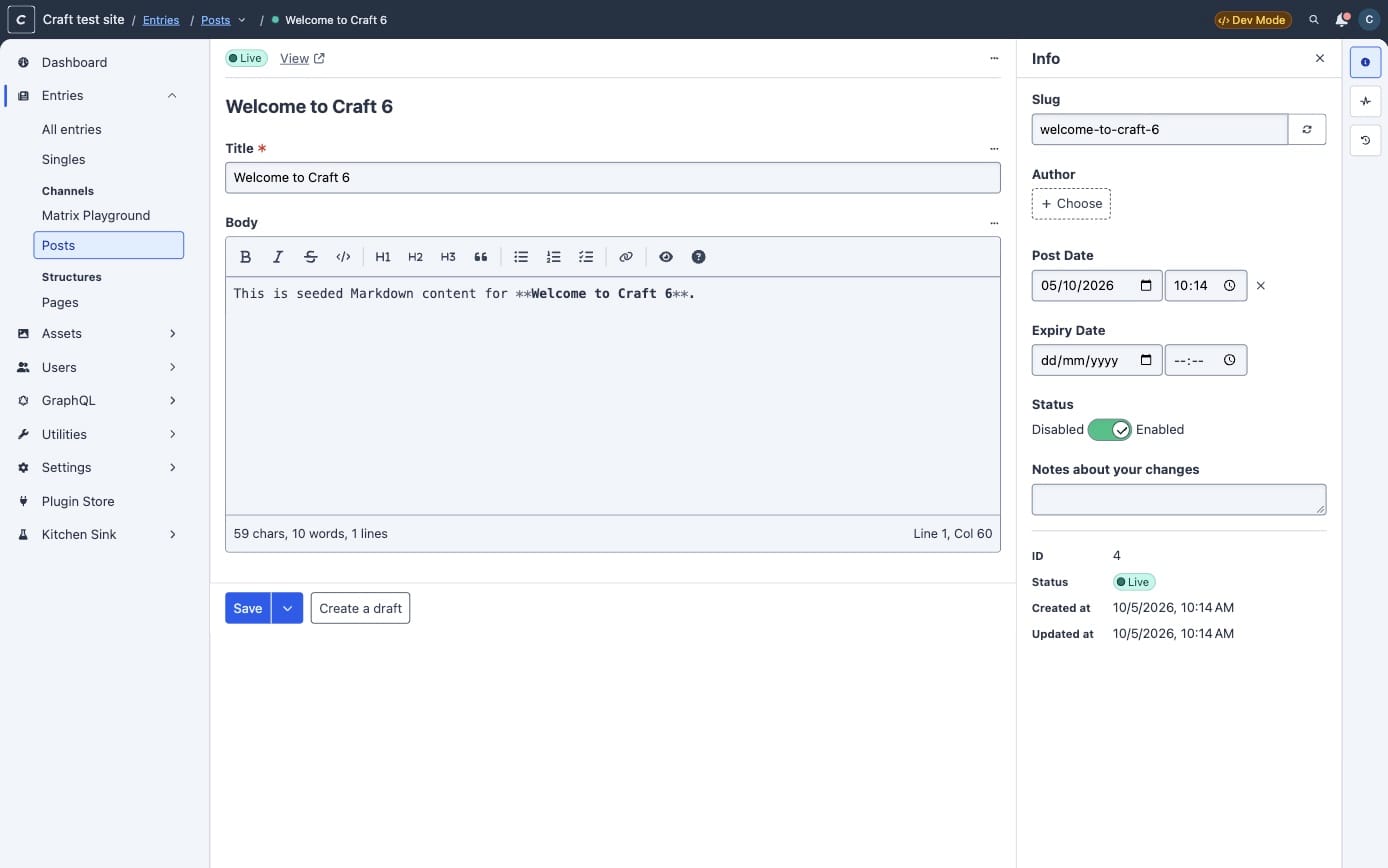Click the Save button
Viewport: 1388px width, 868px height.
[x=248, y=608]
